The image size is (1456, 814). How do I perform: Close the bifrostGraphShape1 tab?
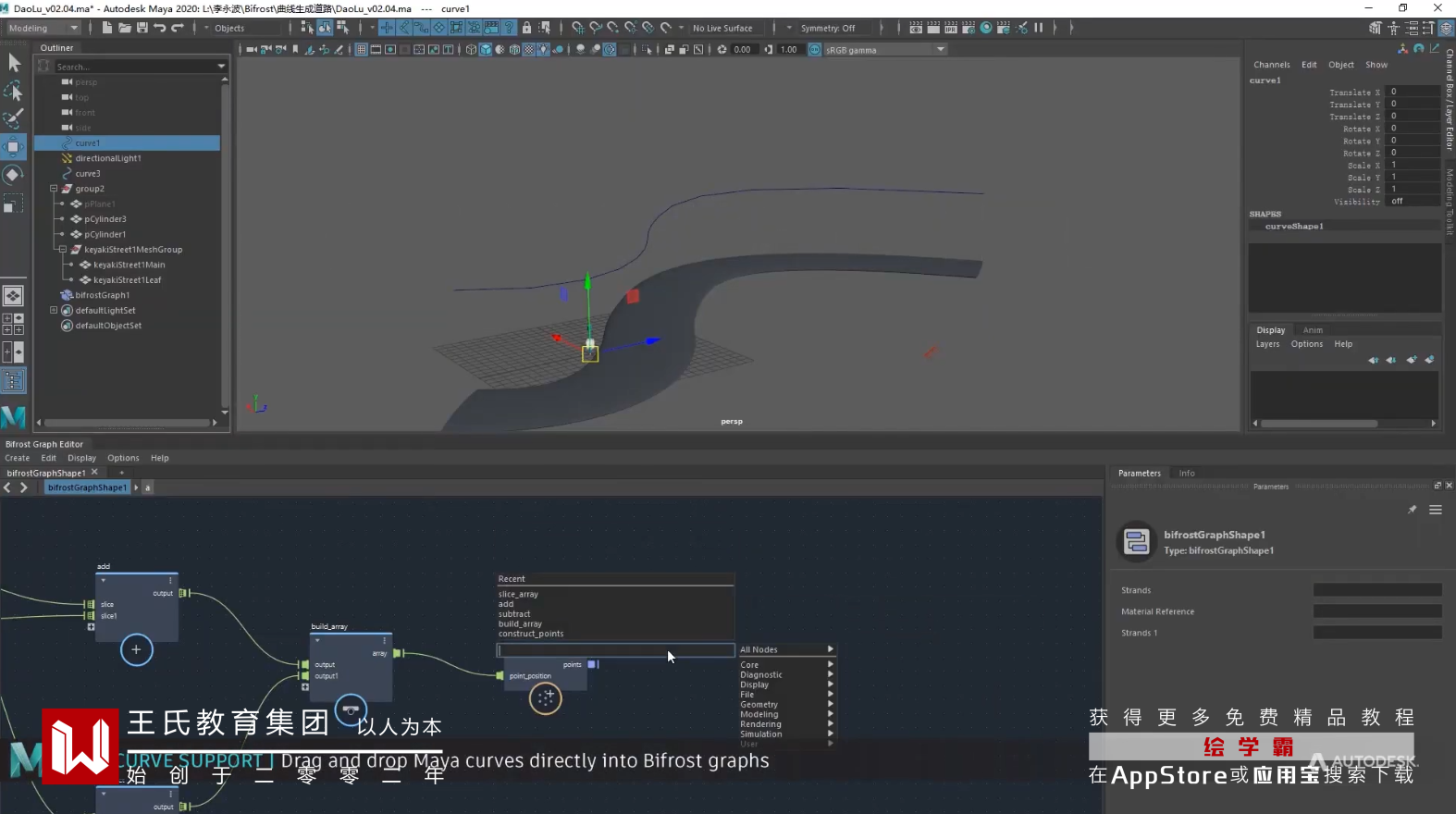coord(94,473)
